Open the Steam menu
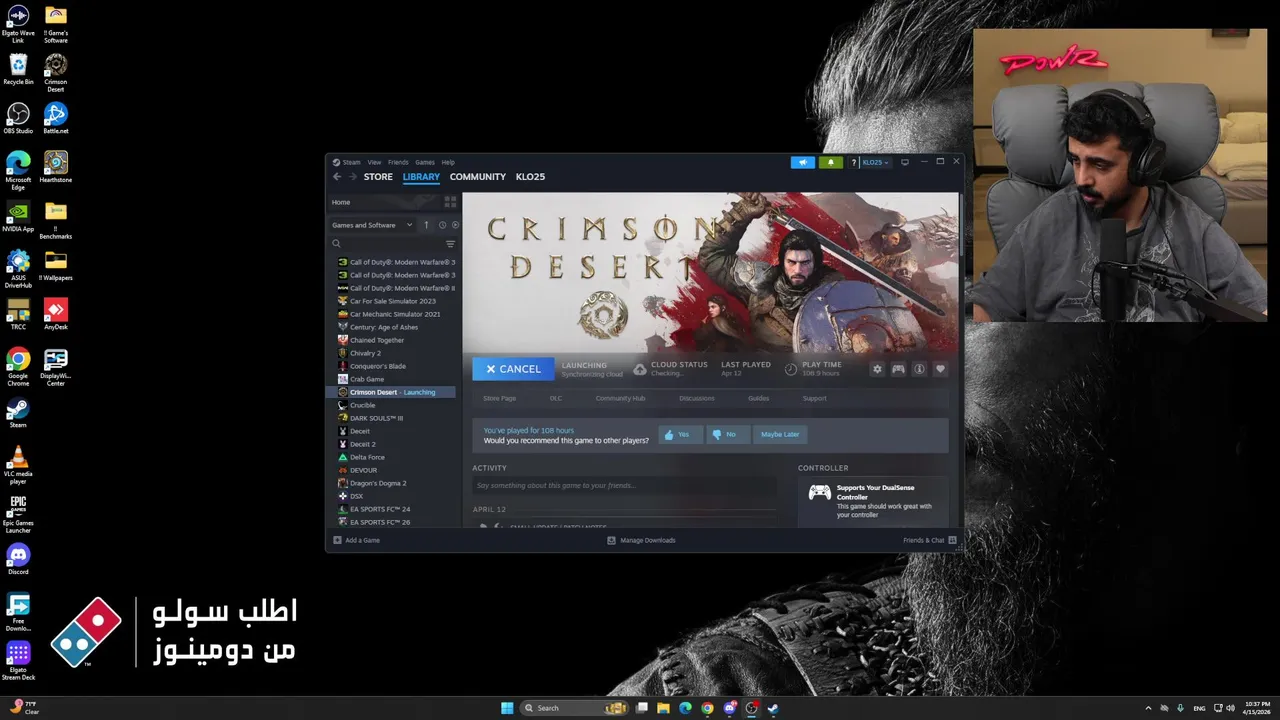Screen dimensions: 1280x720 point(351,162)
